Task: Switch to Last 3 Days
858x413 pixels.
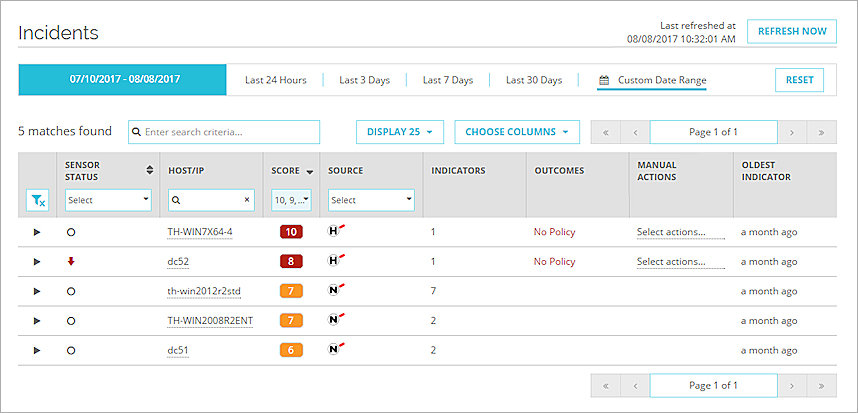Action: [364, 80]
